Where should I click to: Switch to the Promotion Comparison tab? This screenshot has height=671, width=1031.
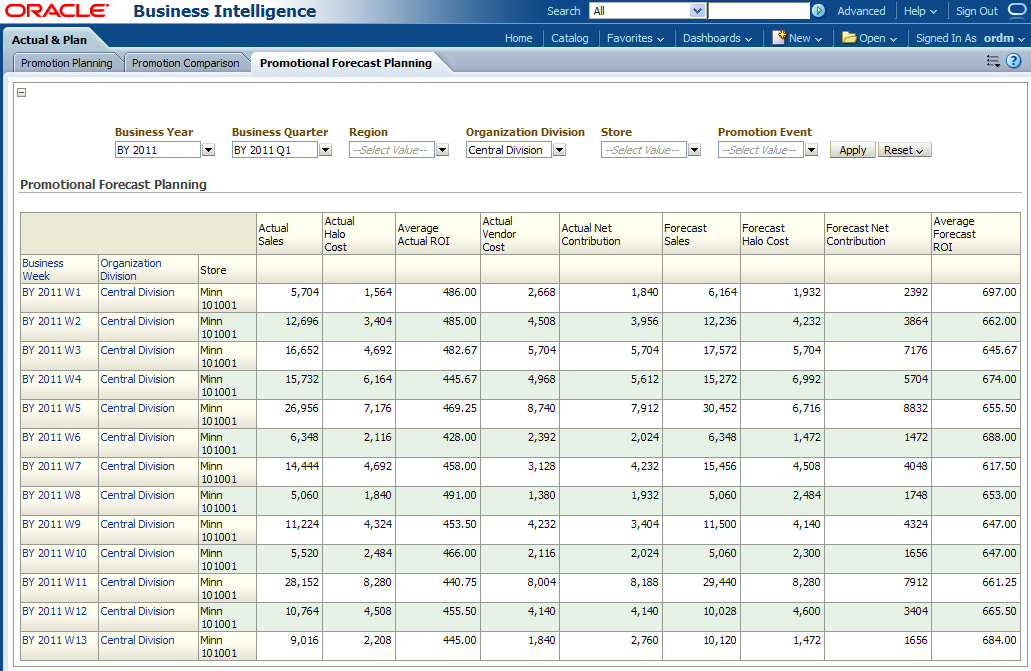pyautogui.click(x=186, y=63)
